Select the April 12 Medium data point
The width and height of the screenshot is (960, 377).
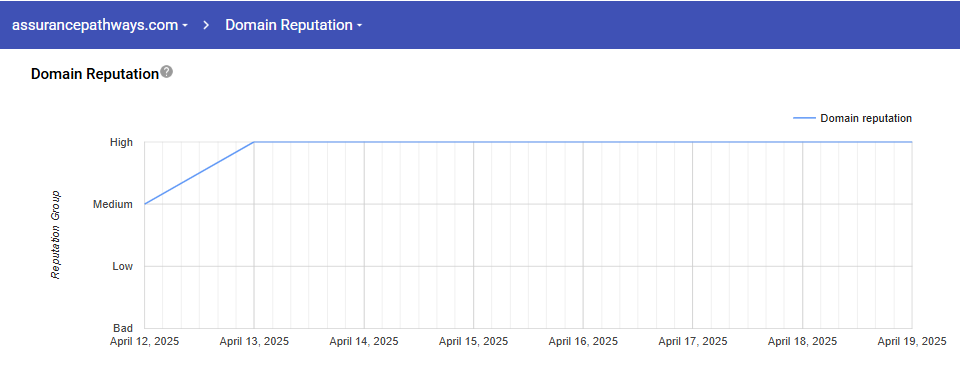[x=145, y=204]
